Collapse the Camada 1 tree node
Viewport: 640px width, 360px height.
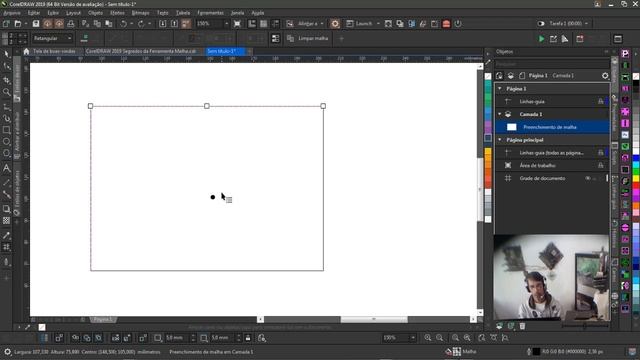tap(500, 114)
